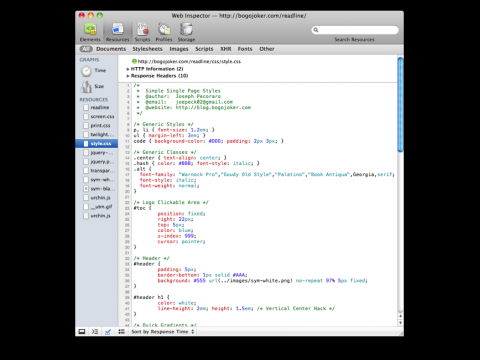Focus the Search Resources field
480x360 pixels.
coord(355,30)
